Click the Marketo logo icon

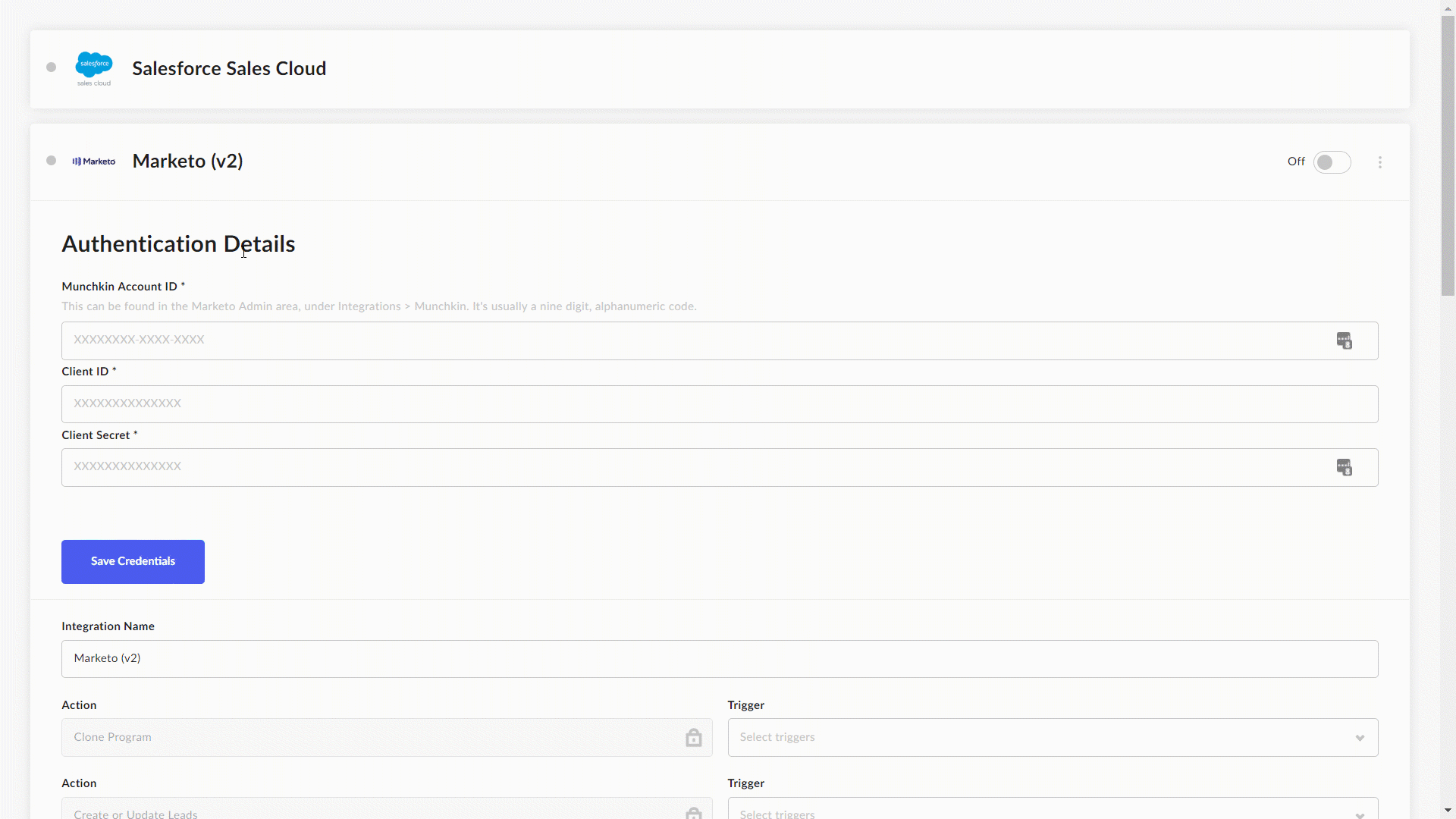(x=94, y=162)
